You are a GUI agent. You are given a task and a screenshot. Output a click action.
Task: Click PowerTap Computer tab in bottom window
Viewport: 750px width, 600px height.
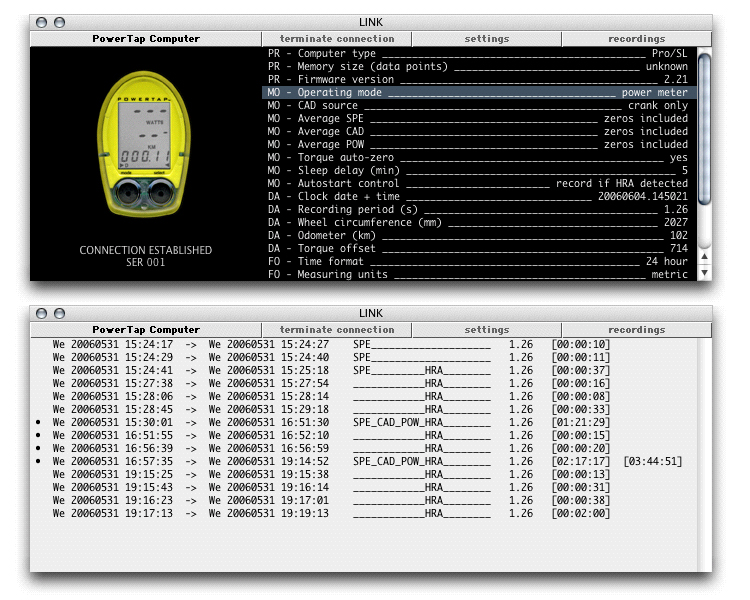[146, 330]
